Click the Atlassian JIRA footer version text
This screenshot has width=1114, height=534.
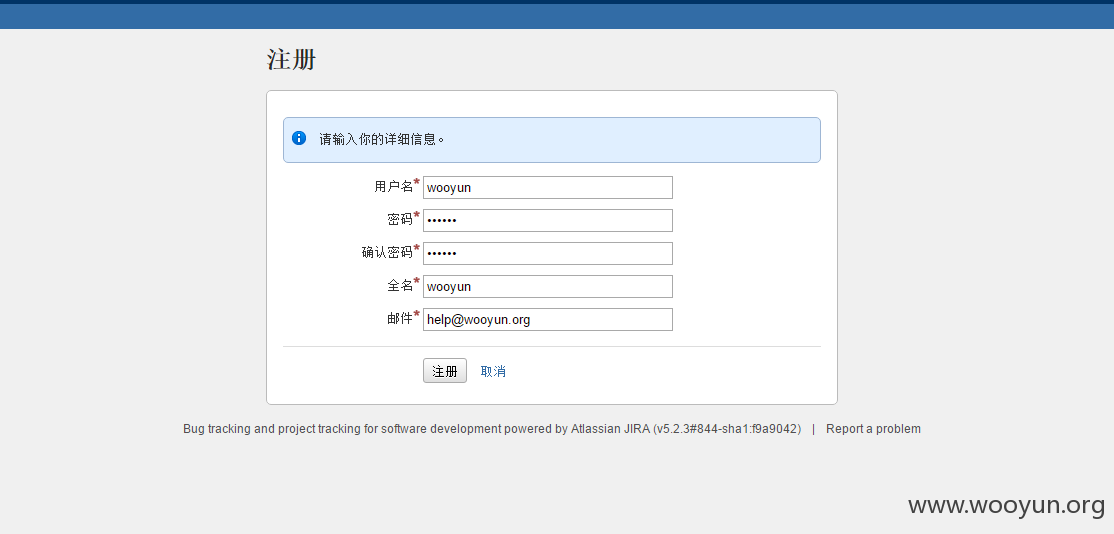pos(686,429)
